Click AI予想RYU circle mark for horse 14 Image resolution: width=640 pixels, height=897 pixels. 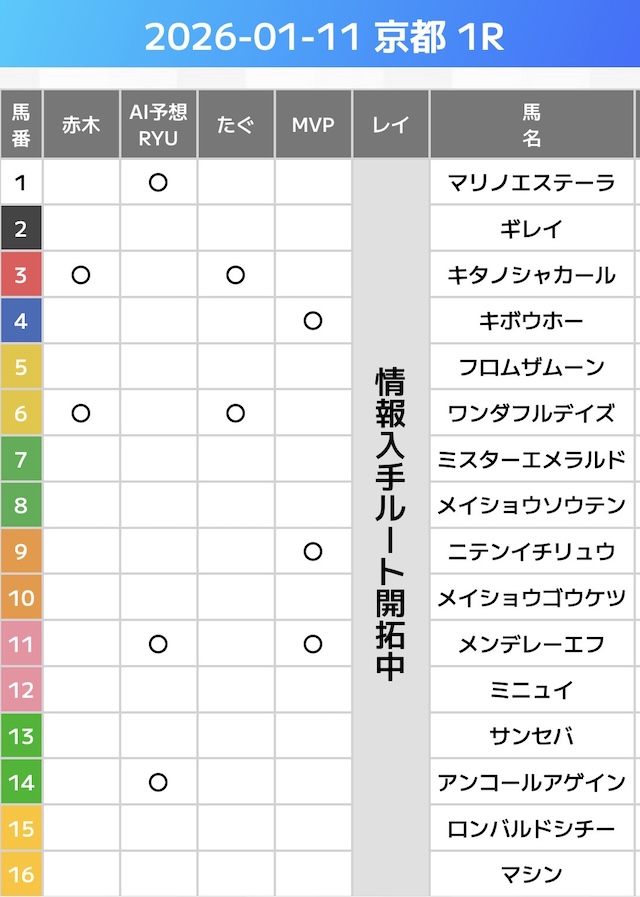pyautogui.click(x=158, y=782)
